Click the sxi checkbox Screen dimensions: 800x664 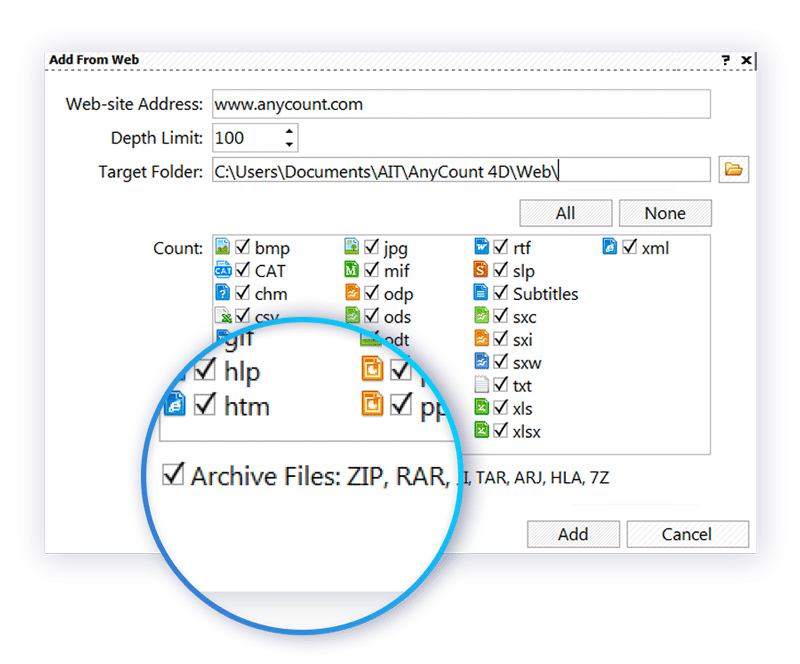click(501, 338)
